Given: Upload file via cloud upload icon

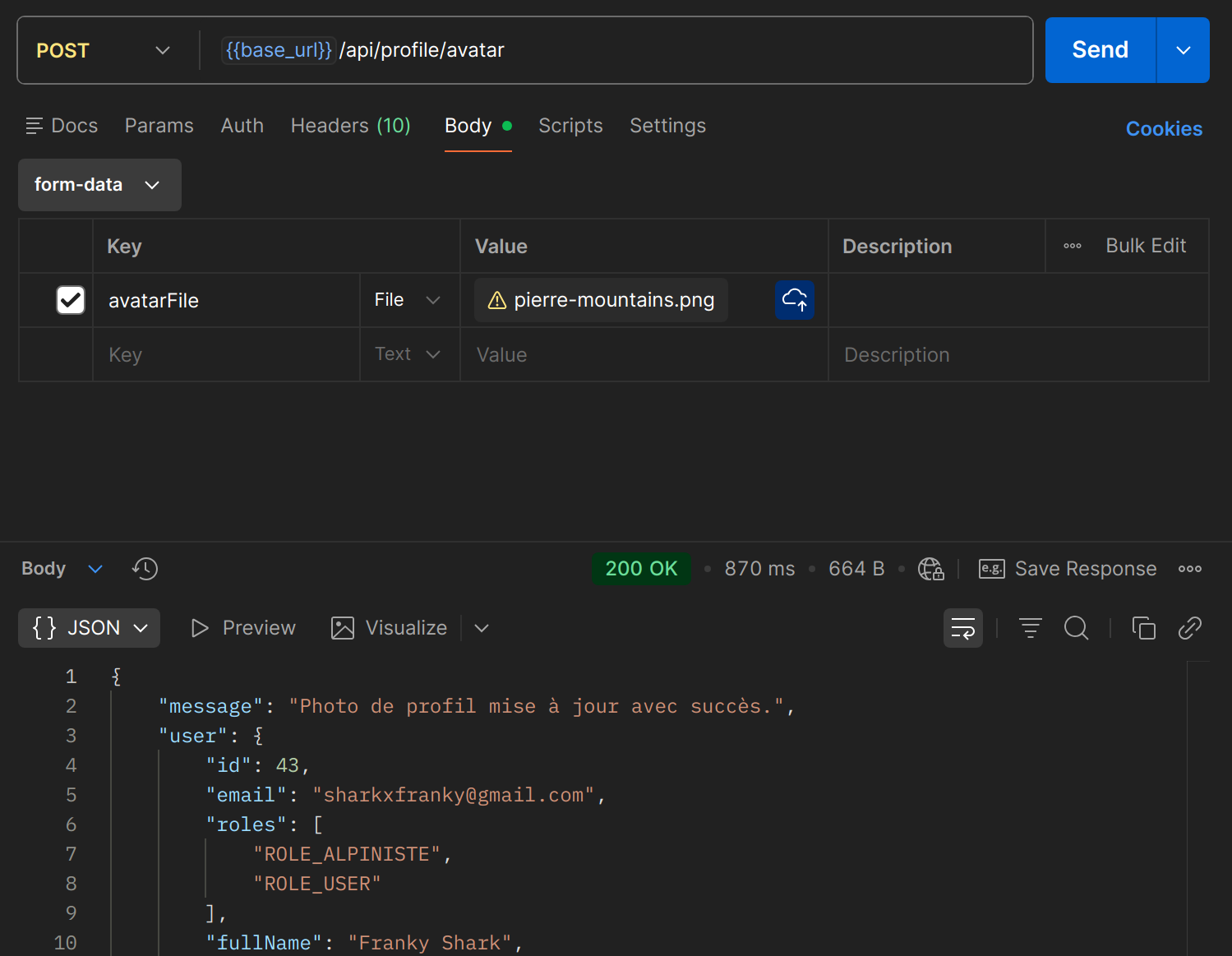Looking at the screenshot, I should click(794, 300).
